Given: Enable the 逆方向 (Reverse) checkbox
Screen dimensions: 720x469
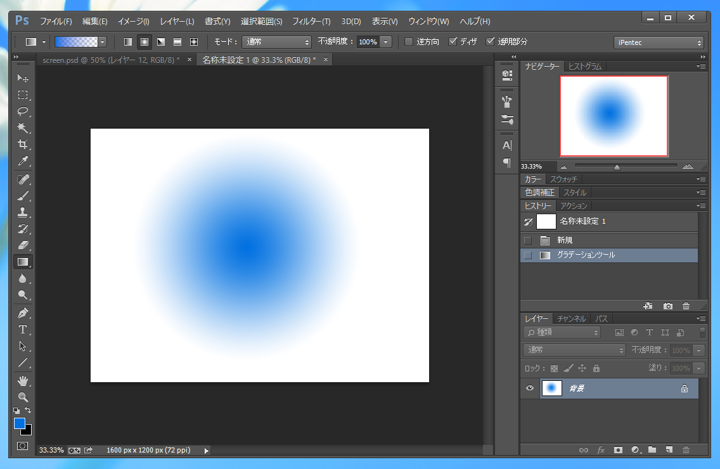Looking at the screenshot, I should point(408,42).
